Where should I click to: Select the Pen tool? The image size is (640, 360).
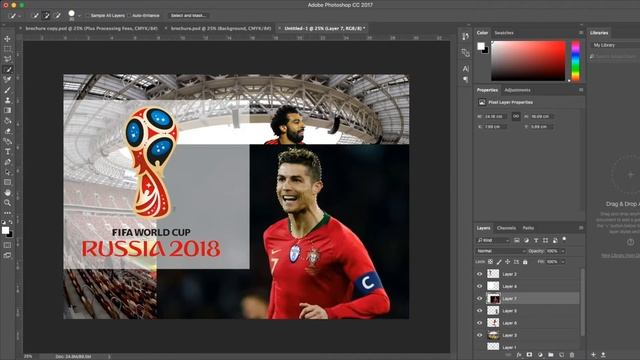click(7, 162)
